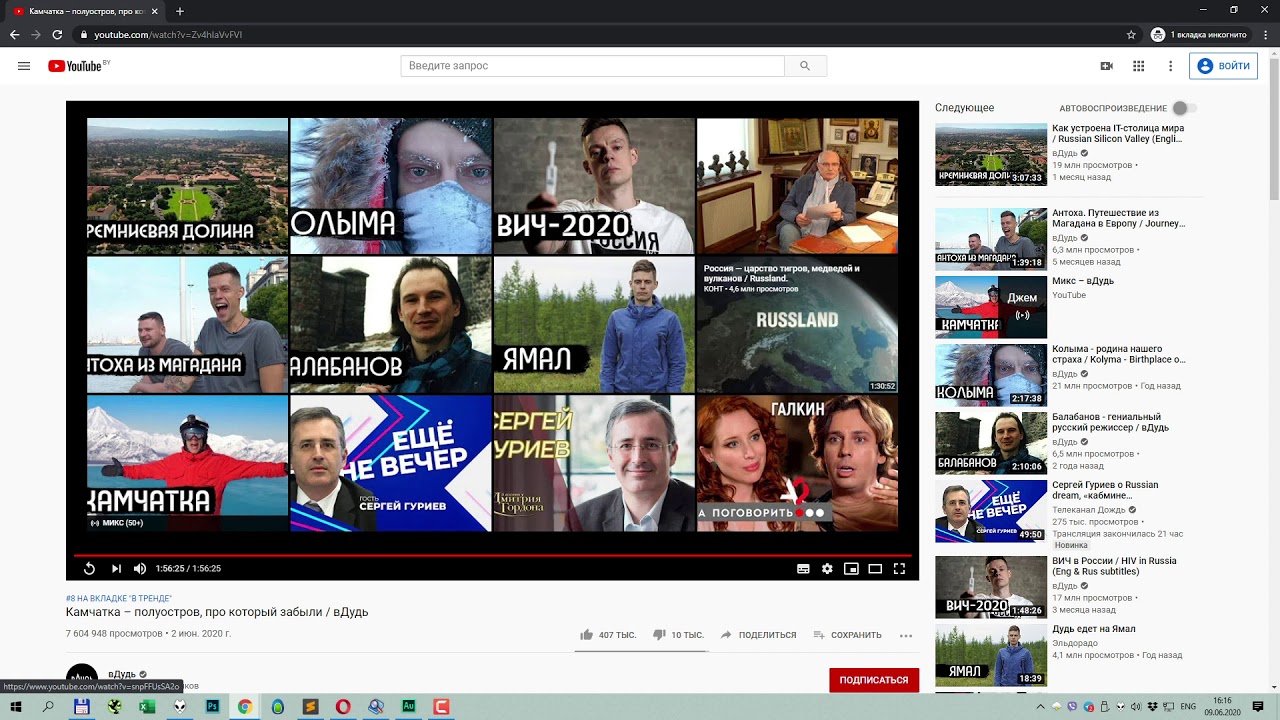
Task: Save the video with СОХРАНИТЬ
Action: (x=847, y=635)
